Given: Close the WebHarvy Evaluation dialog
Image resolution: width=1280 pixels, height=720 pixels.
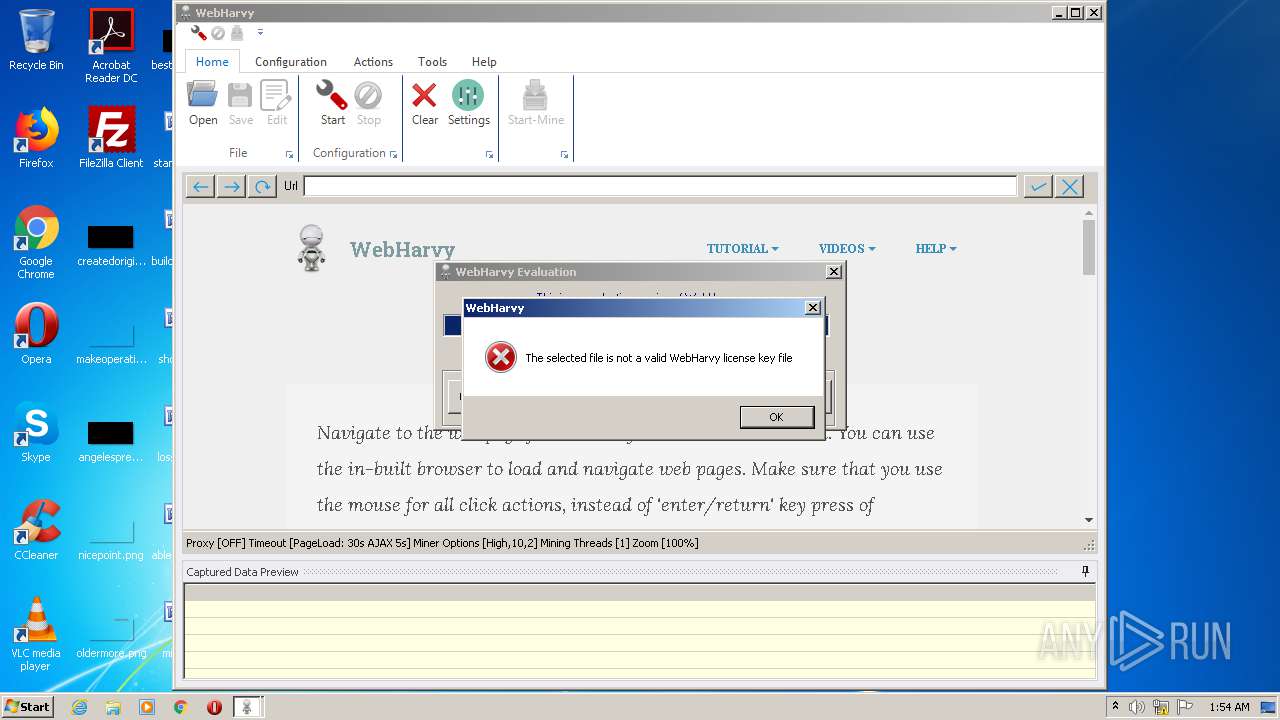Looking at the screenshot, I should pos(834,272).
